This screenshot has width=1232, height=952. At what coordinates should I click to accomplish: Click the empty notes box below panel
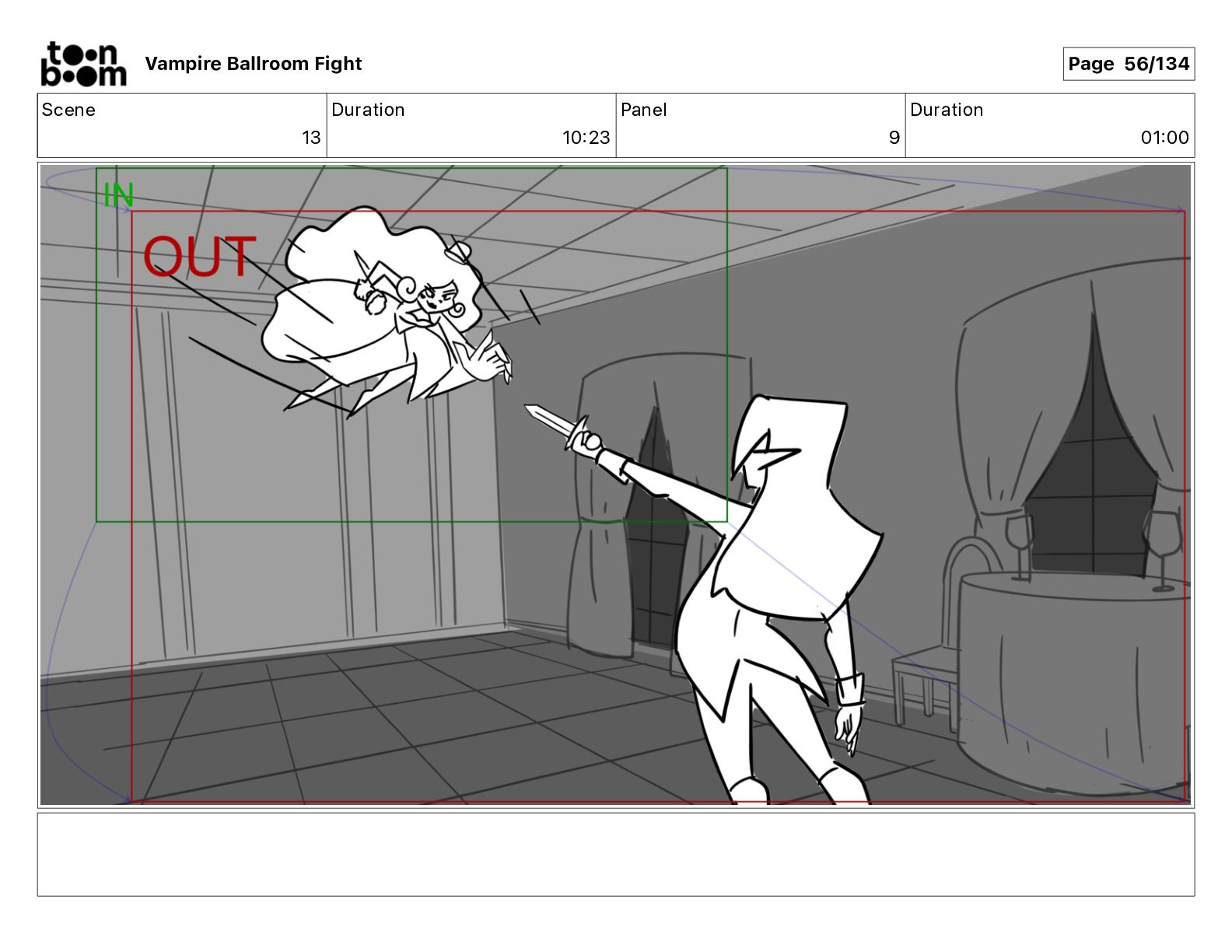click(615, 854)
